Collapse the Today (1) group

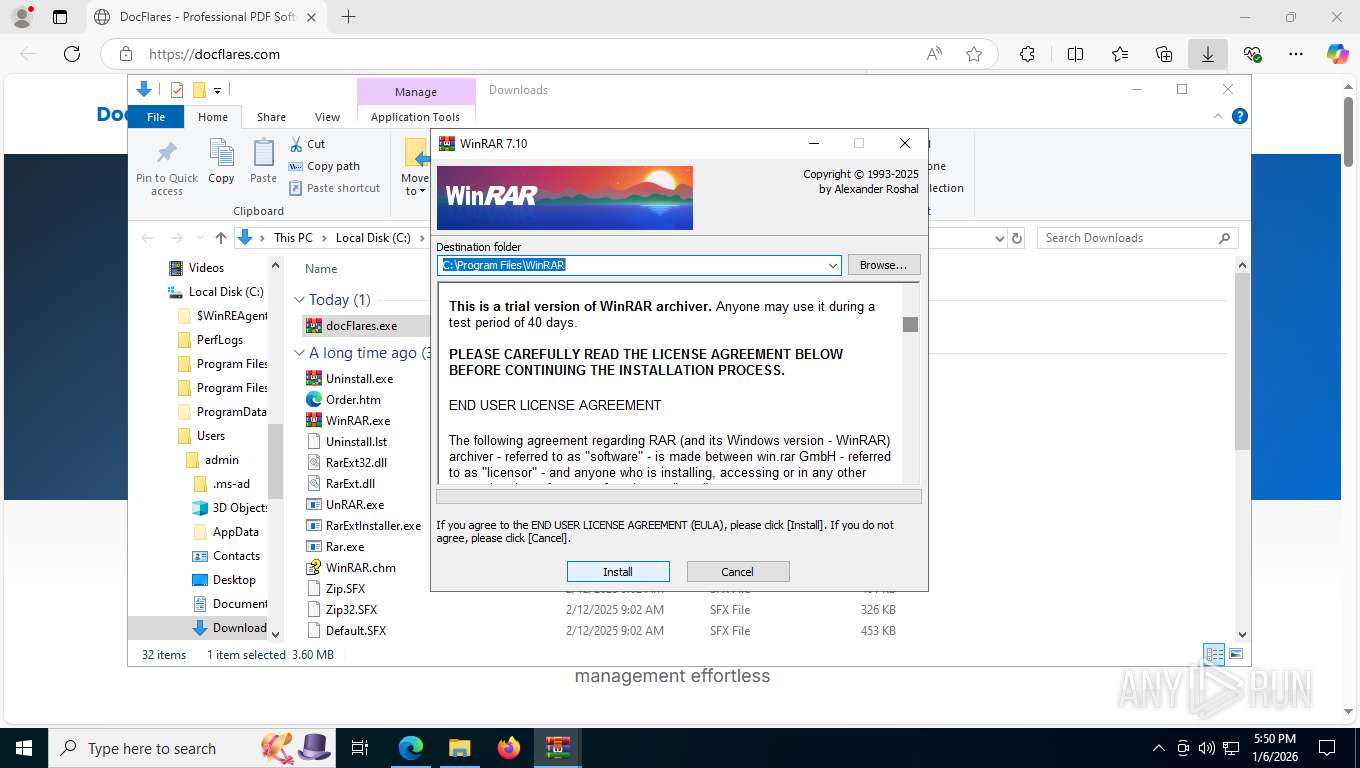pos(299,300)
